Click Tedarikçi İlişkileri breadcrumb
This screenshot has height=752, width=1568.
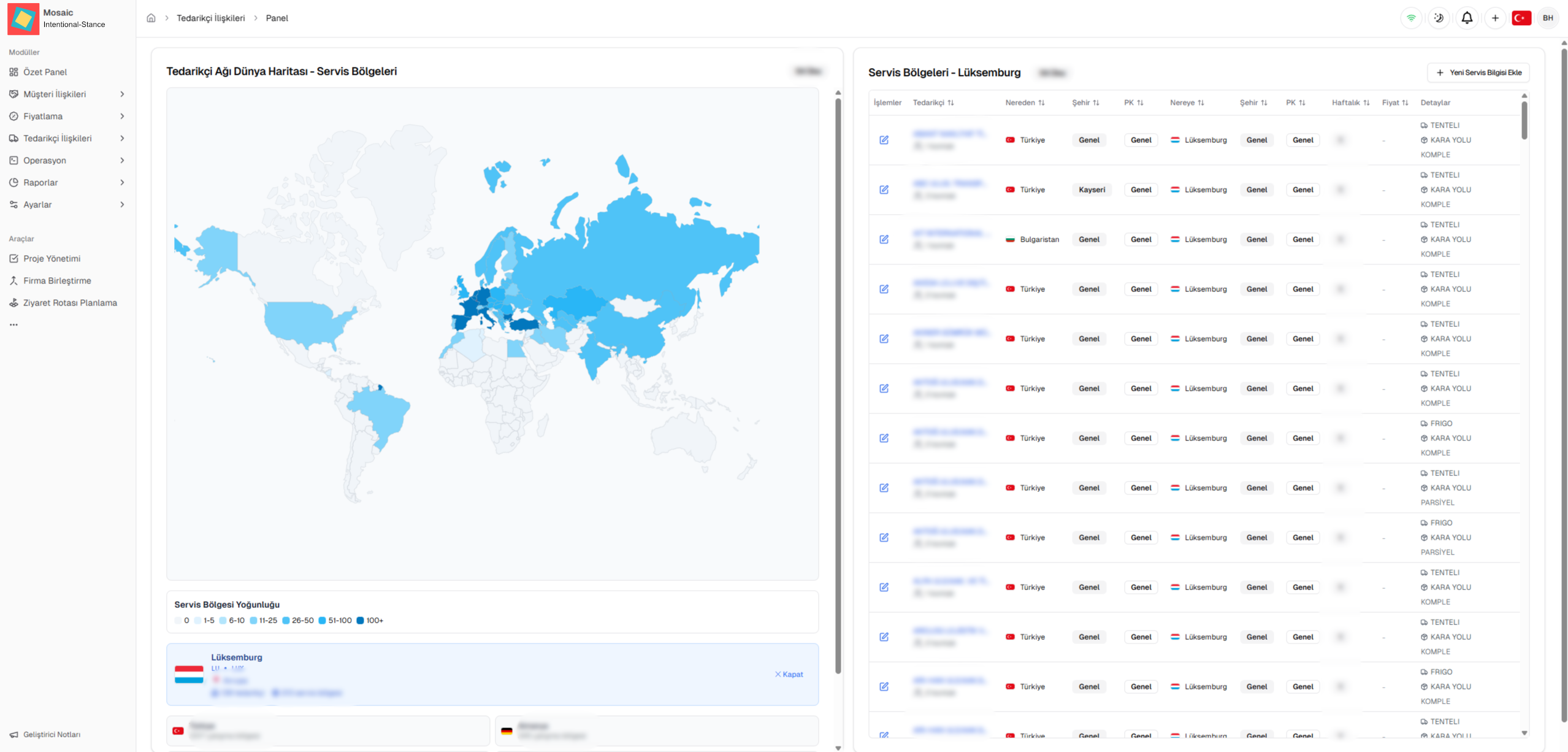pyautogui.click(x=210, y=18)
